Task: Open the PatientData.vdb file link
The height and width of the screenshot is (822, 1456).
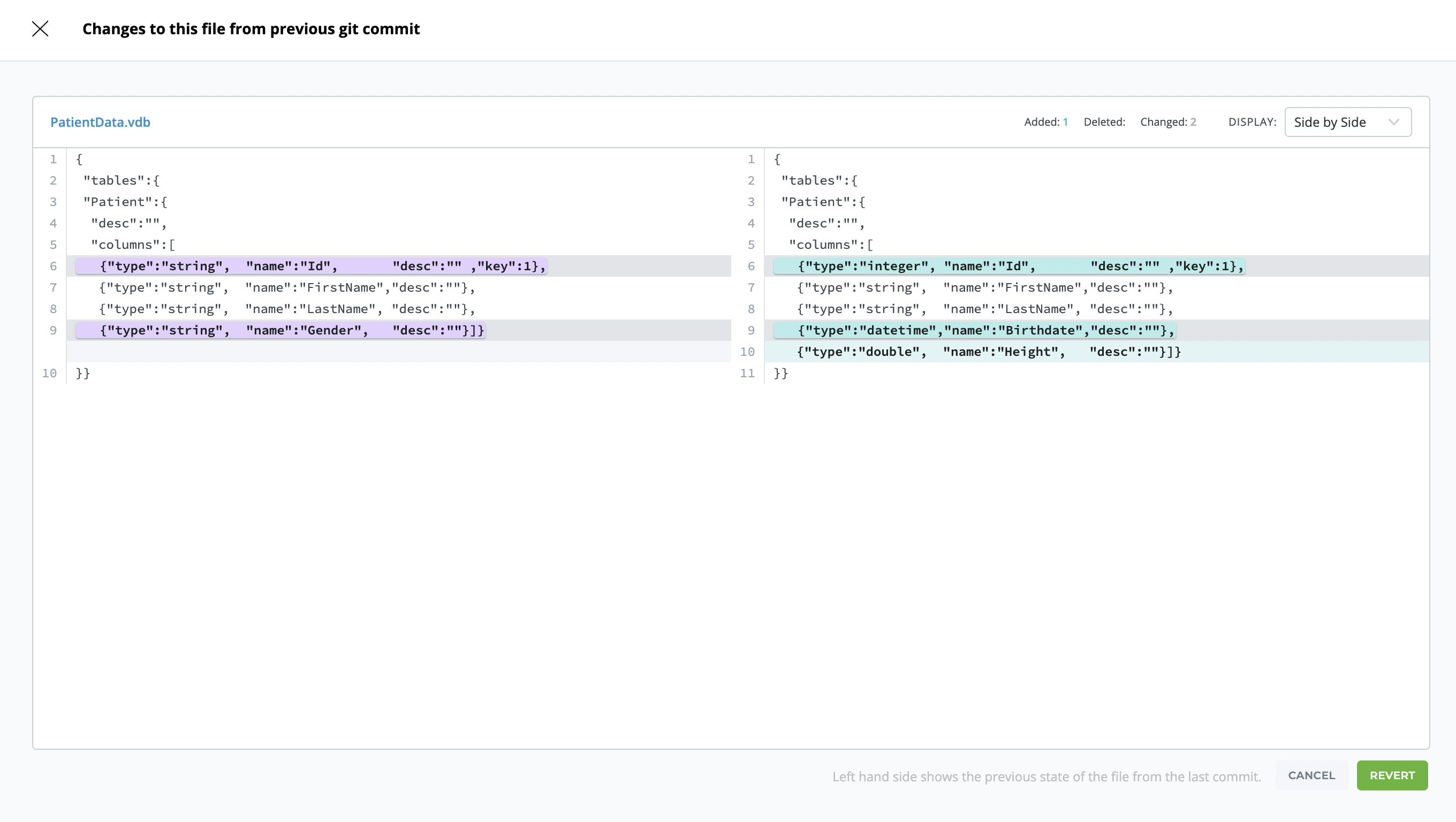Action: tap(100, 122)
